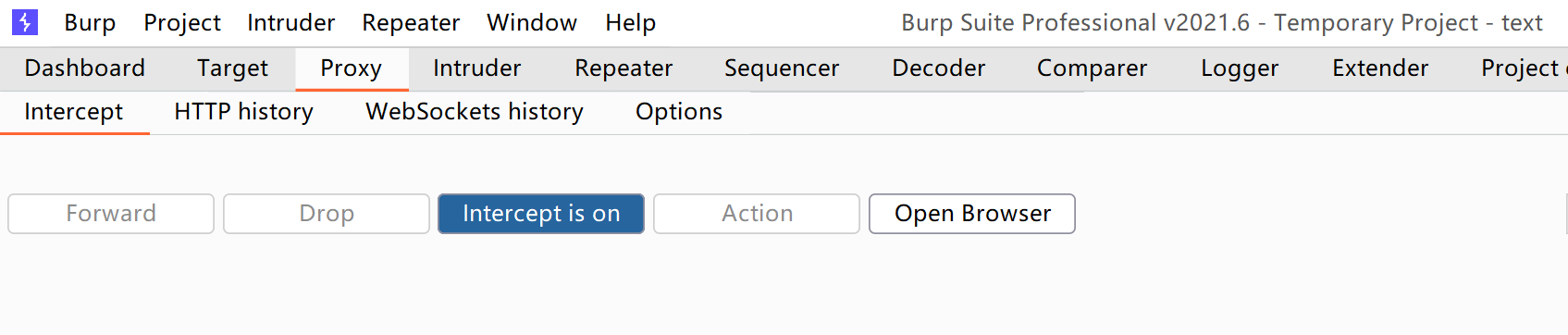Open the Window menu
Screen dimensions: 1568x335
532,22
